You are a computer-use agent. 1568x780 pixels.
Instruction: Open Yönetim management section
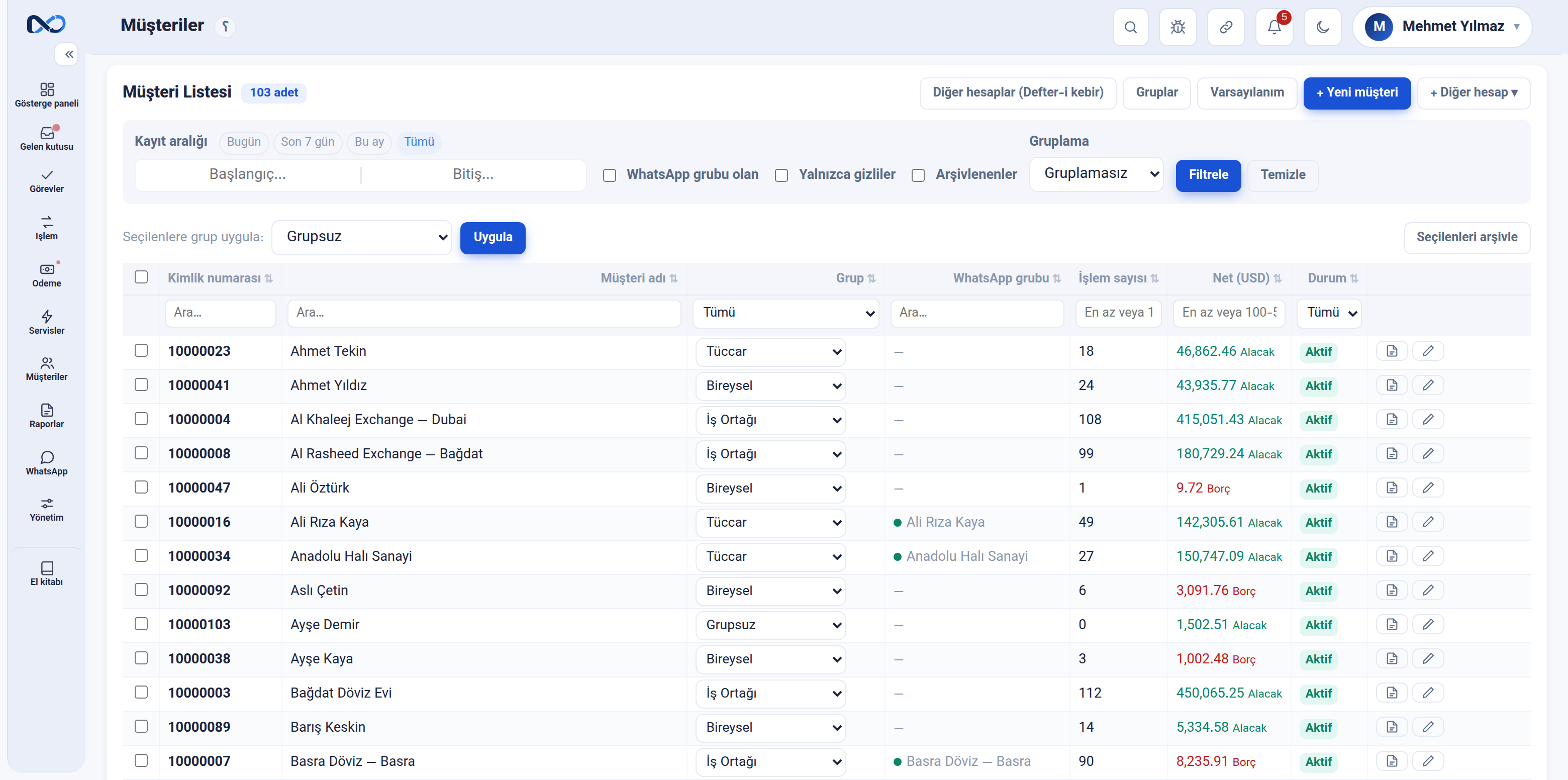pyautogui.click(x=47, y=510)
